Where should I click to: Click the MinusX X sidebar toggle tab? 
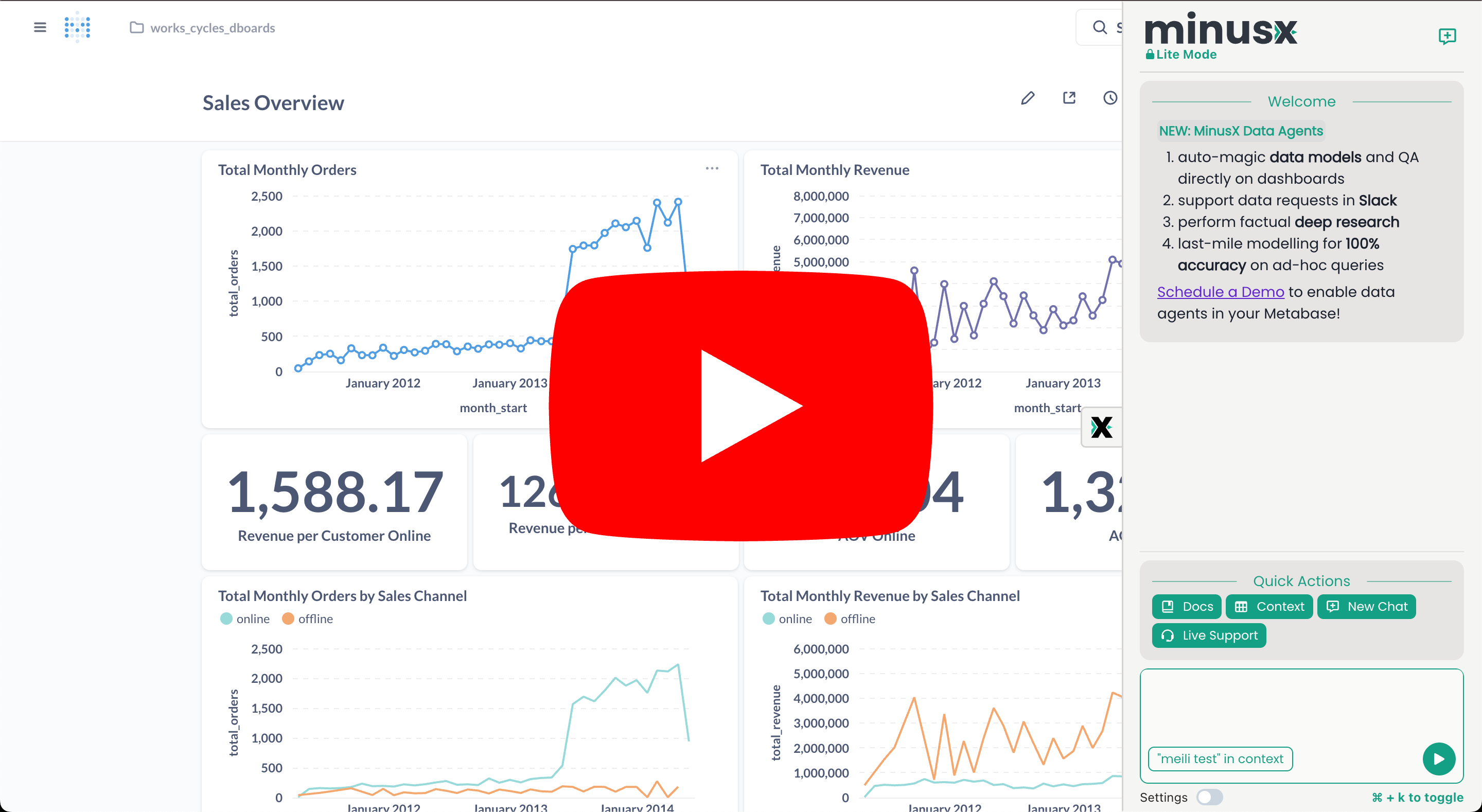[1101, 427]
